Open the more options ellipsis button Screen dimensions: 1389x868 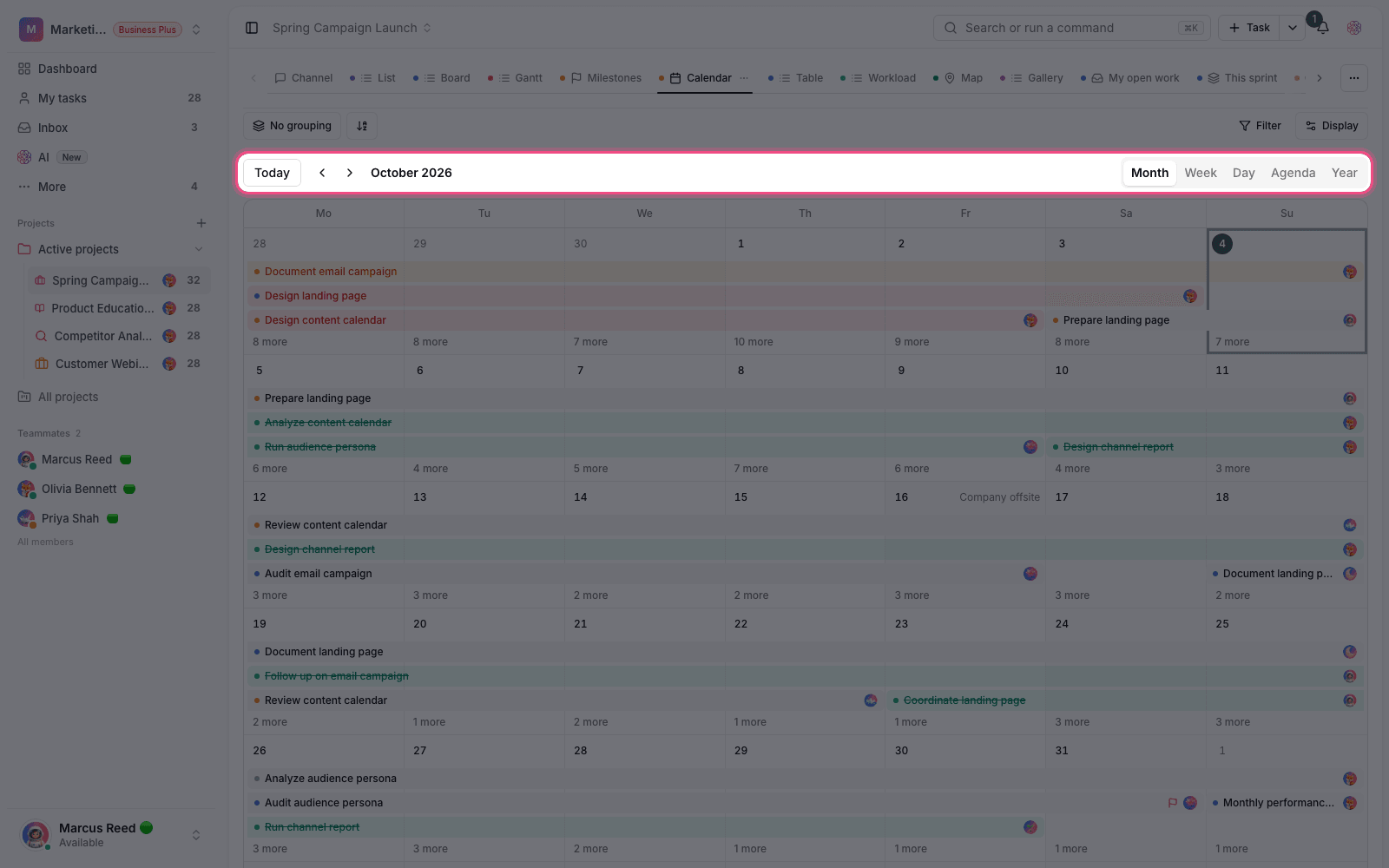[x=1353, y=78]
